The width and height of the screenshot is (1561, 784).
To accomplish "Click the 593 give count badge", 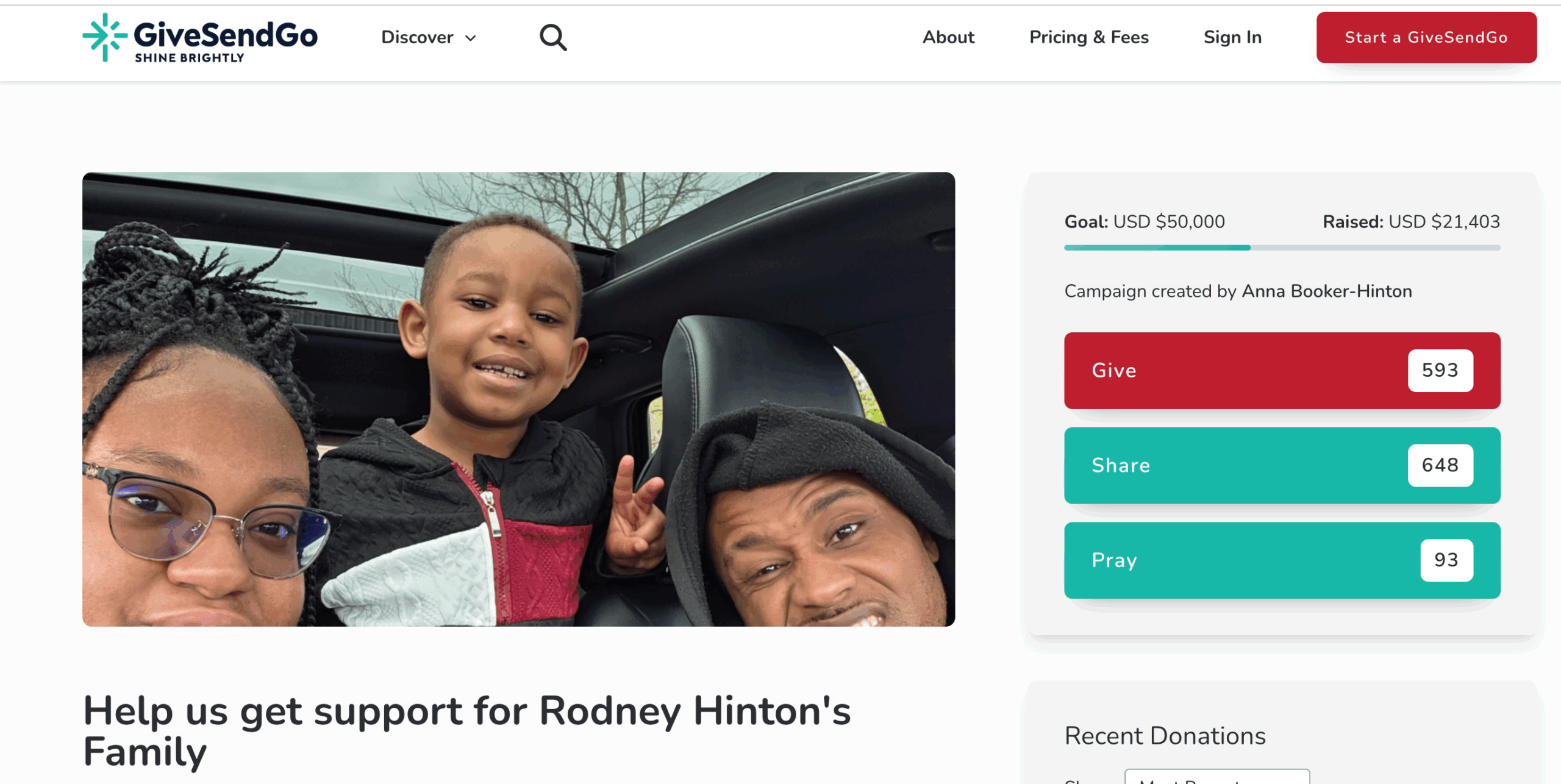I will click(1440, 370).
